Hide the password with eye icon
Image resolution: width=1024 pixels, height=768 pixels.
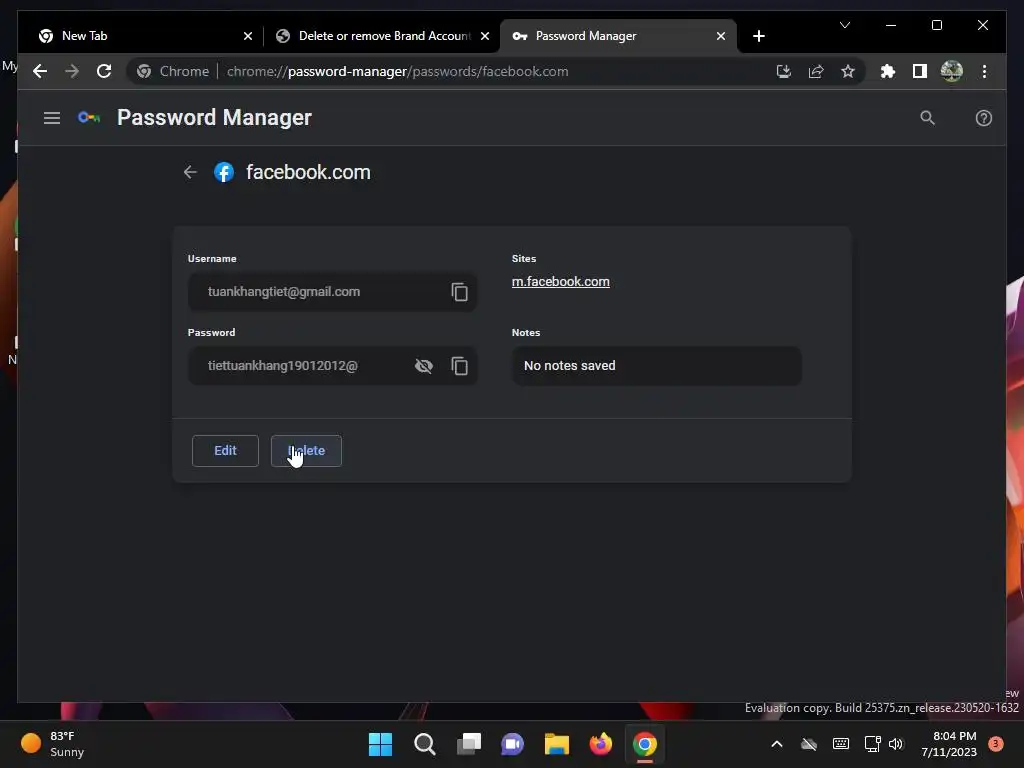(424, 366)
